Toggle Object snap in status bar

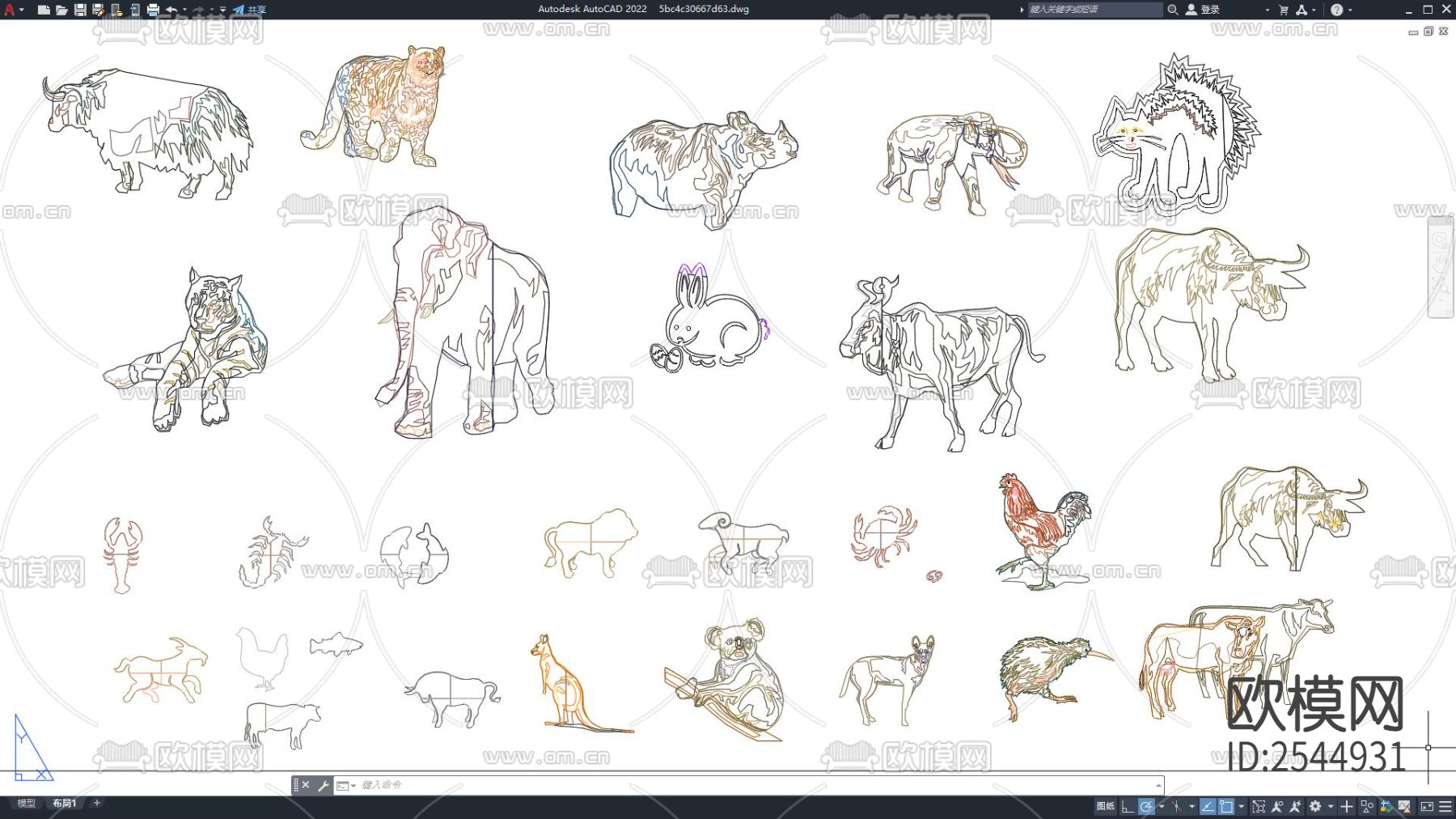(x=1226, y=806)
